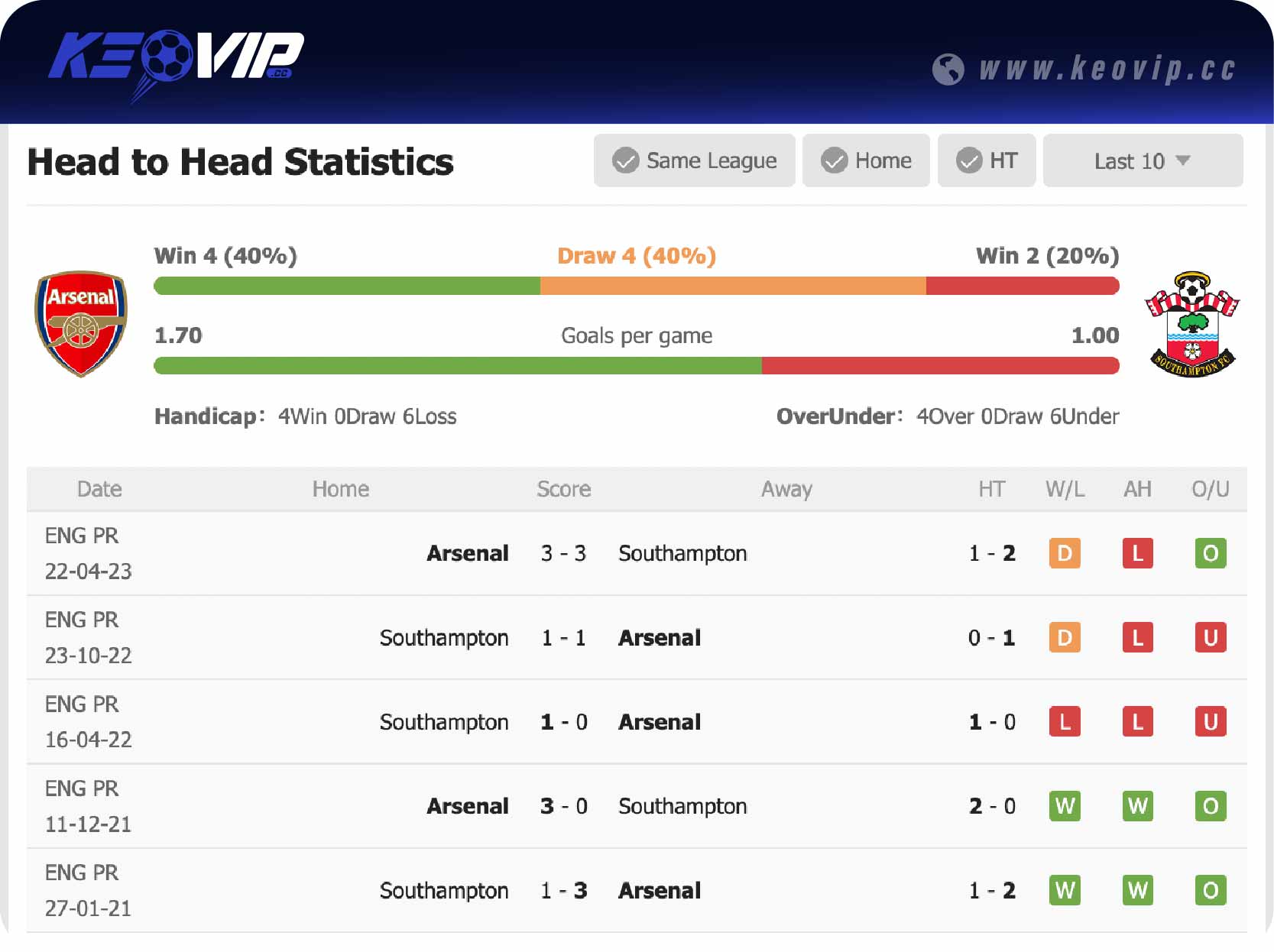This screenshot has width=1274, height=952.
Task: Select the green W badge for the 11-12-21 match
Action: (x=1065, y=806)
